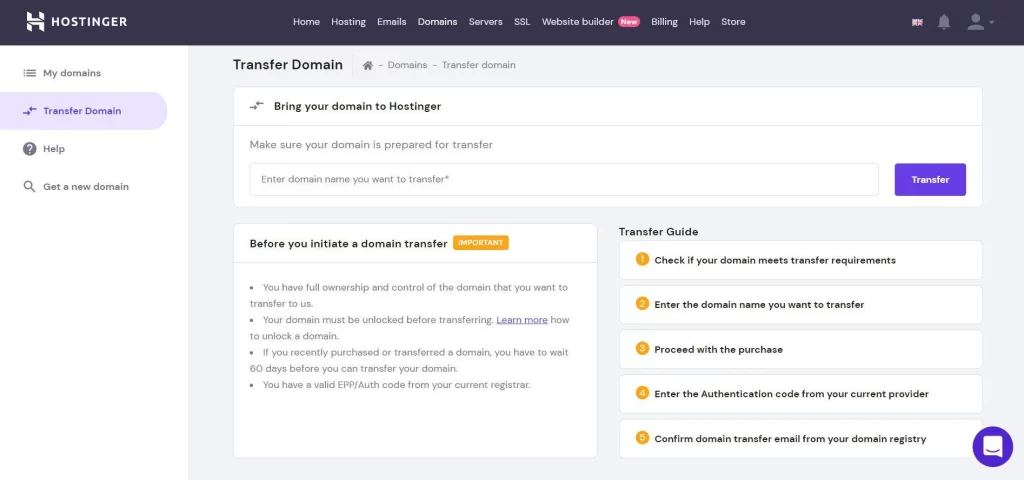
Task: Open the live chat widget
Action: click(x=992, y=447)
